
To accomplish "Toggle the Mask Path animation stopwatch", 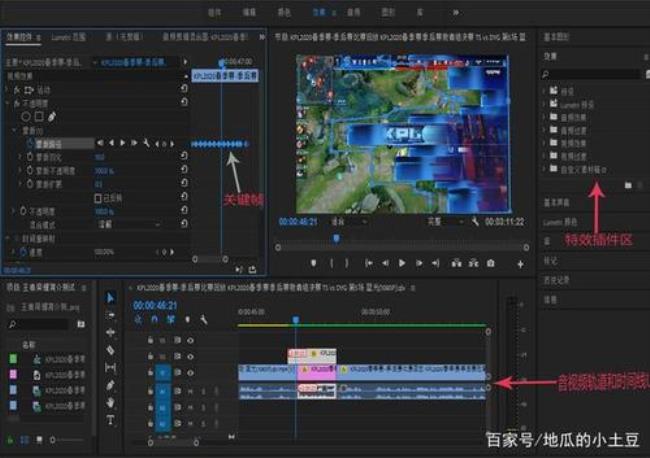I will point(30,143).
